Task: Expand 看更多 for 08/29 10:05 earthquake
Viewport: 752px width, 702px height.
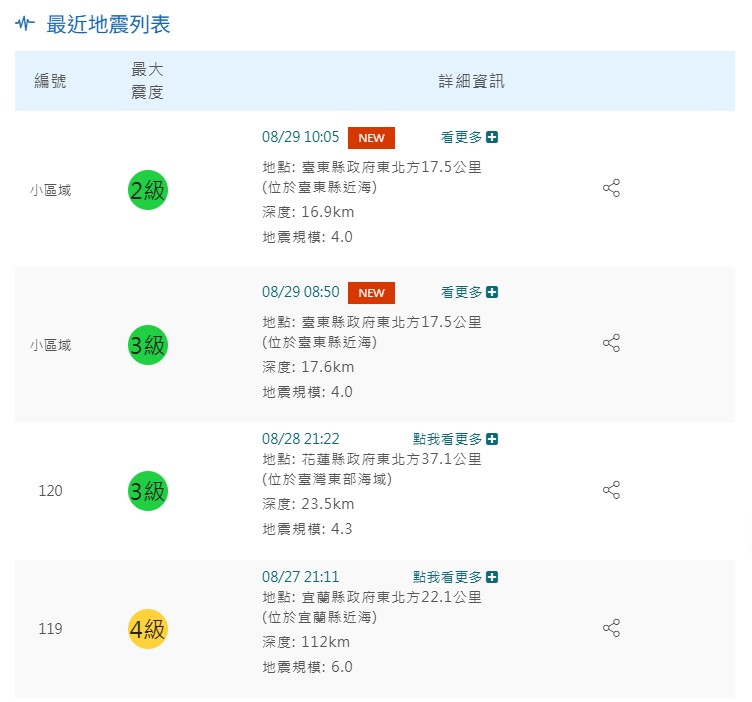Action: [x=469, y=137]
